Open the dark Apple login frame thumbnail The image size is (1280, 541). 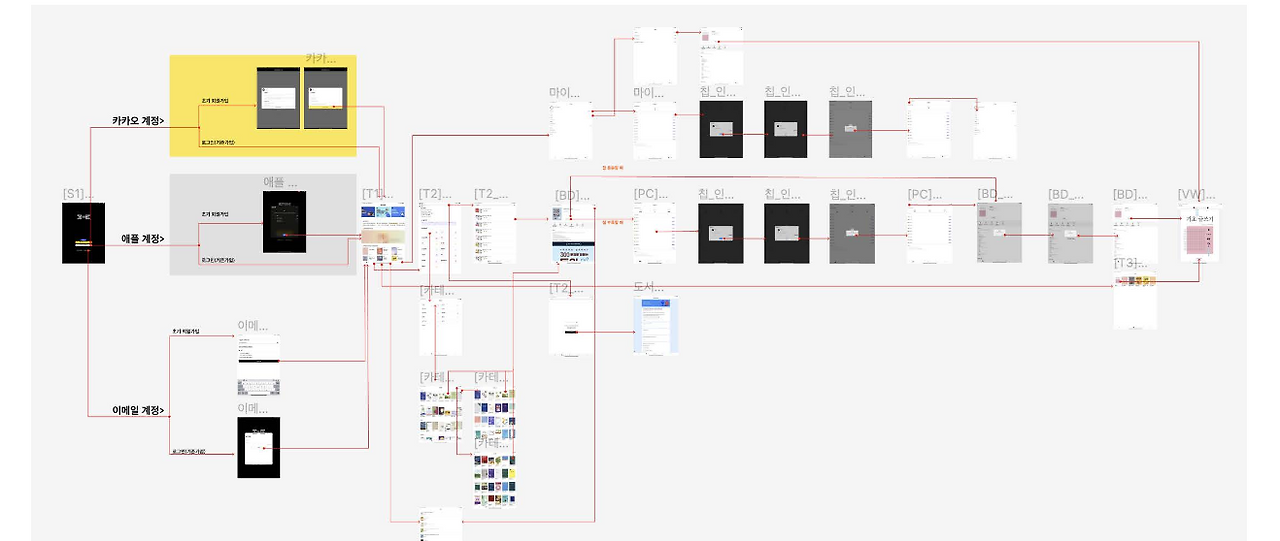(x=284, y=222)
